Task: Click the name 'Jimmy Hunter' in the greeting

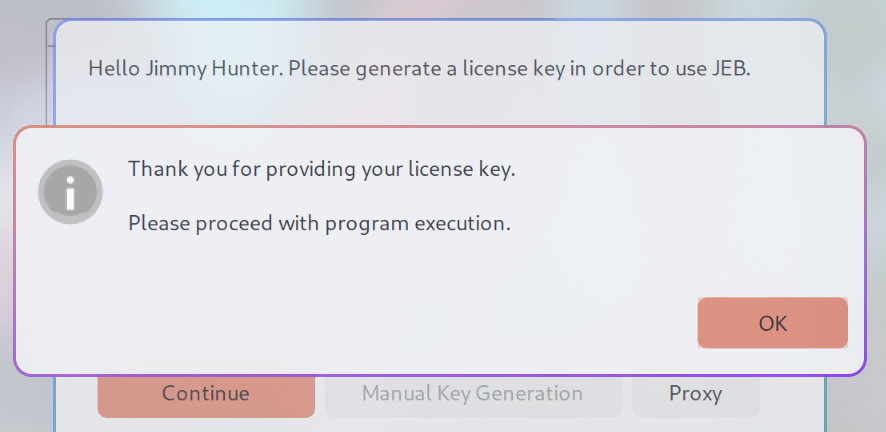Action: coord(214,69)
